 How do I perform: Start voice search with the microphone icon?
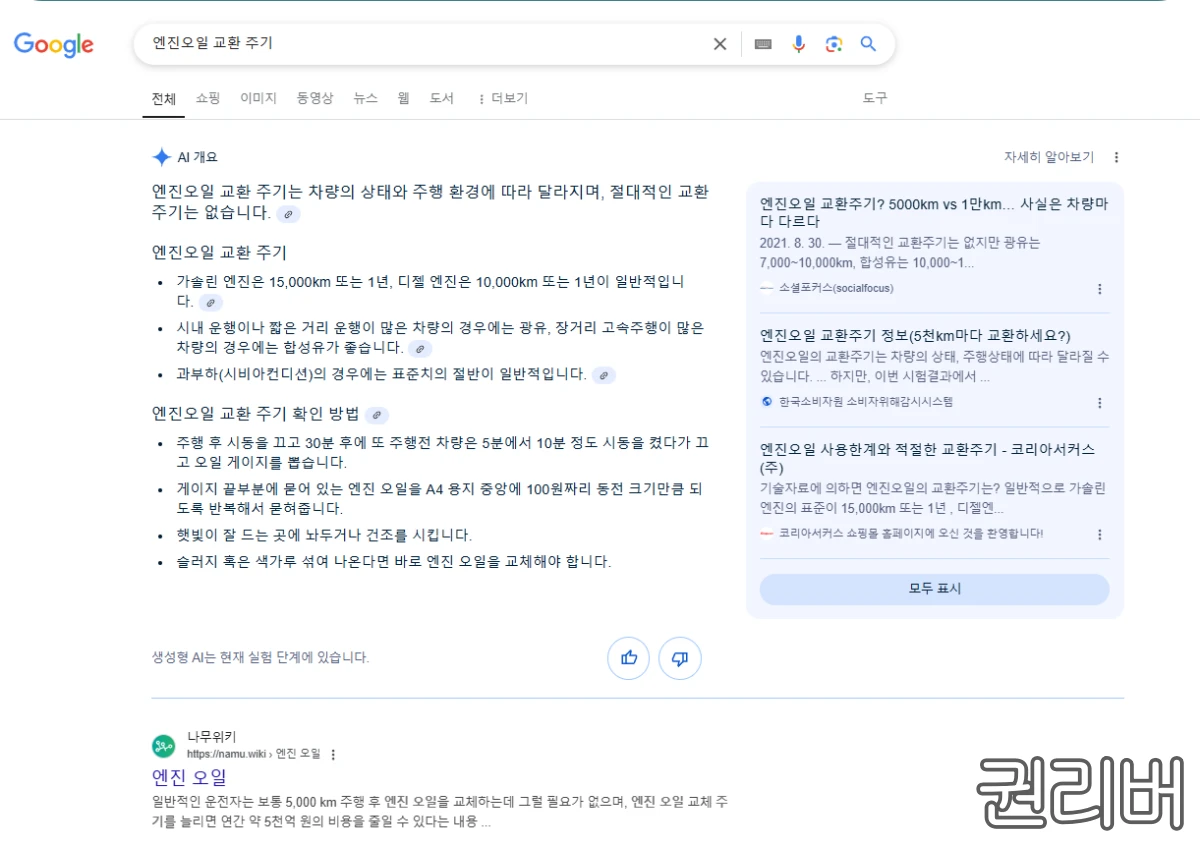(798, 44)
